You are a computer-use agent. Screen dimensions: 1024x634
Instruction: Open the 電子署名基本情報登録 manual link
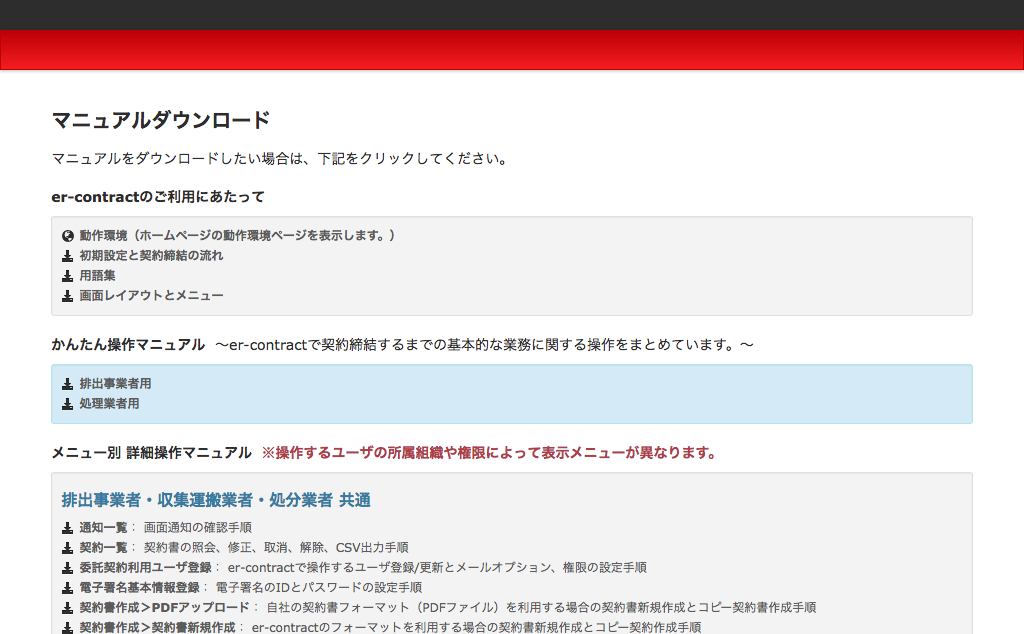point(139,588)
